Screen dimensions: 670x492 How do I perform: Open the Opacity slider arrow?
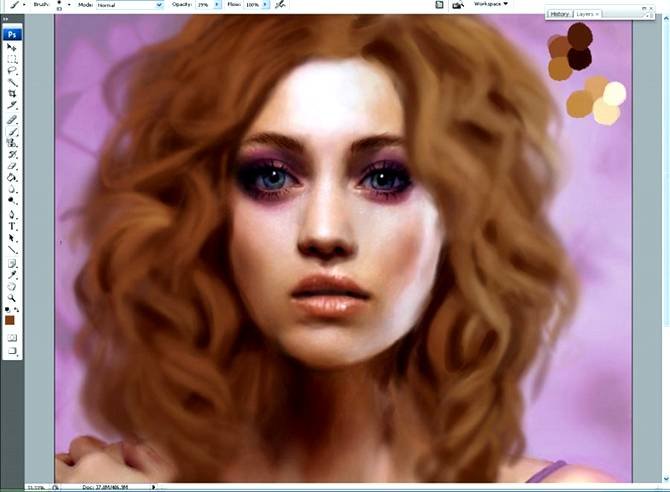click(217, 5)
